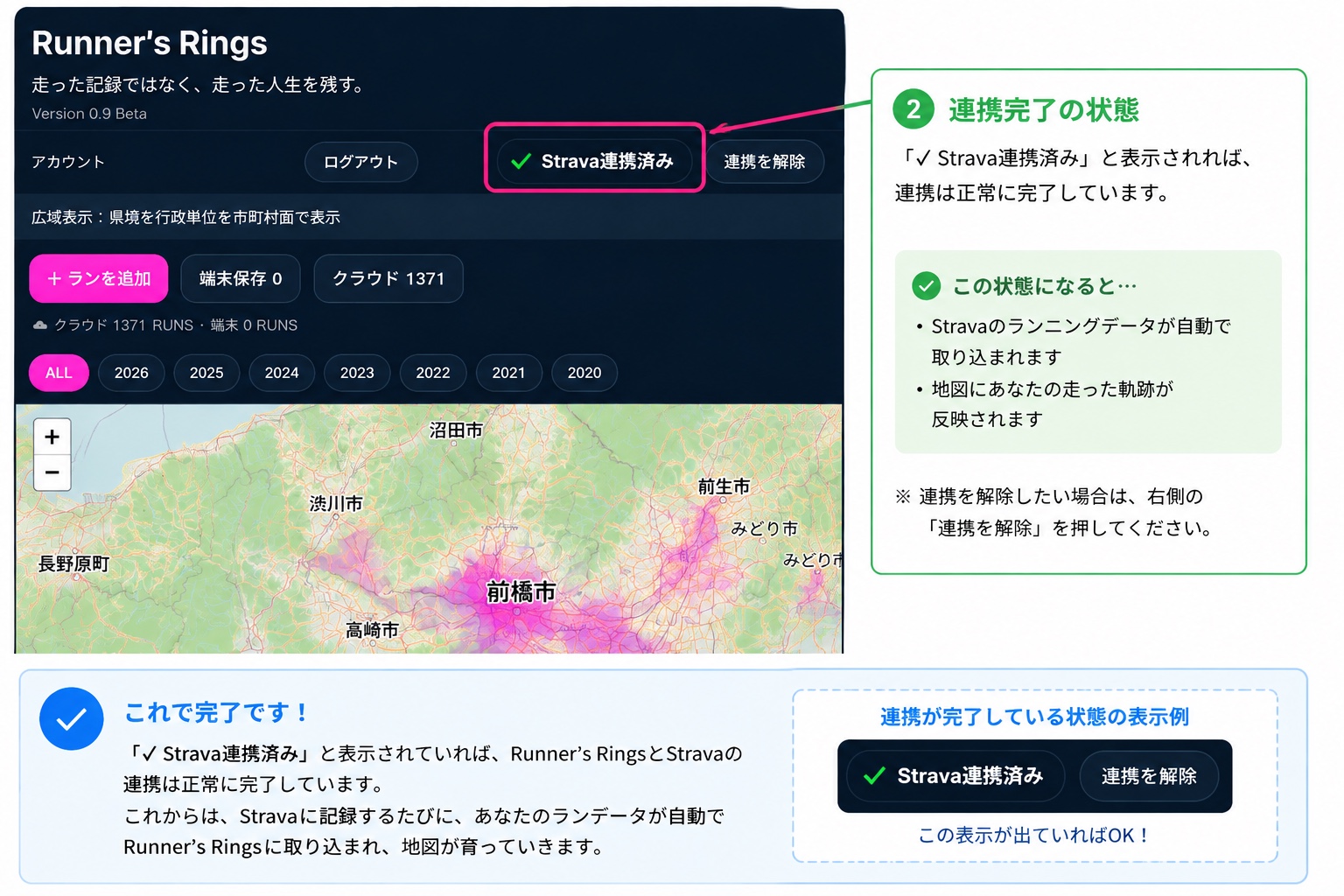Click 渋川市 on the map
Viewport: 1344px width, 896px height.
pyautogui.click(x=336, y=504)
